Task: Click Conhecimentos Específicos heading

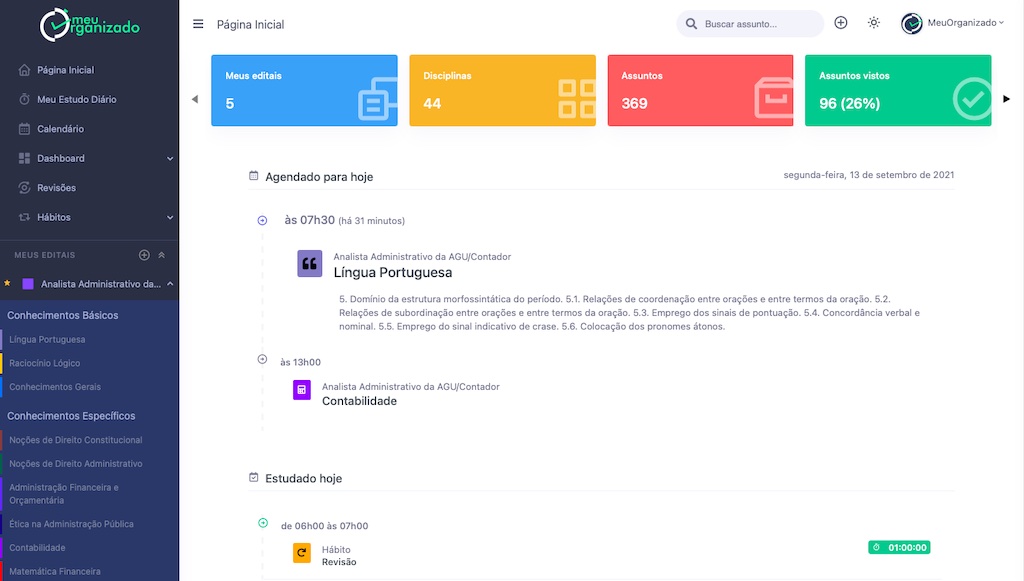Action: 71,416
